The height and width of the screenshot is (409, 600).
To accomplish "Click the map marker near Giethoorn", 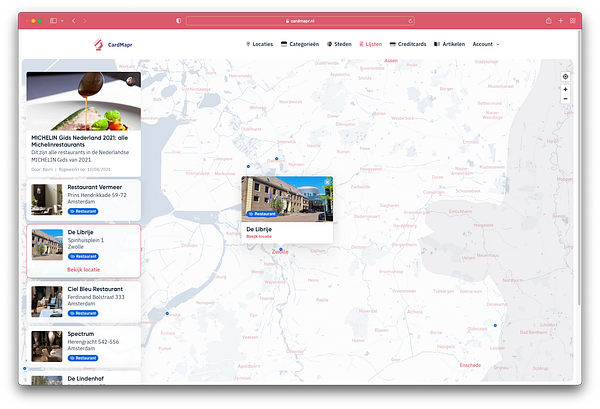I will 277,159.
